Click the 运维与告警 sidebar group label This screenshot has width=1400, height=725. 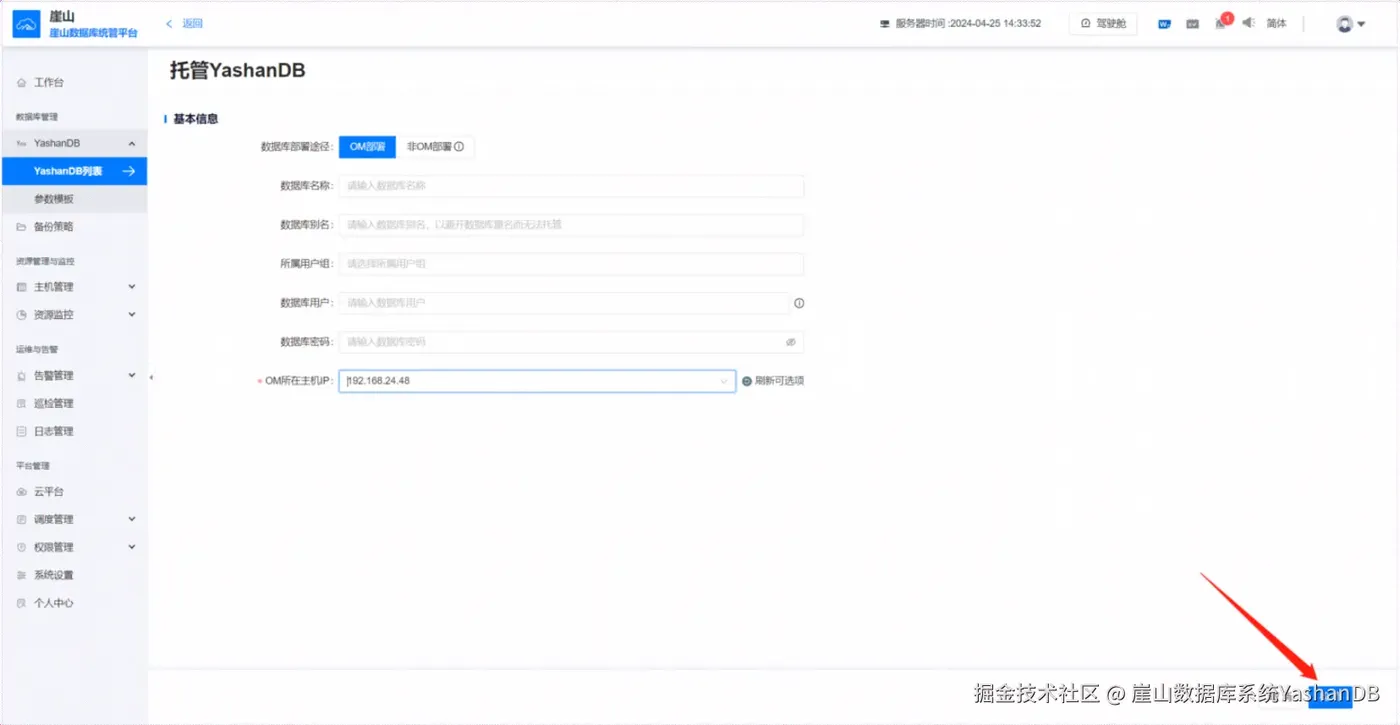point(37,350)
